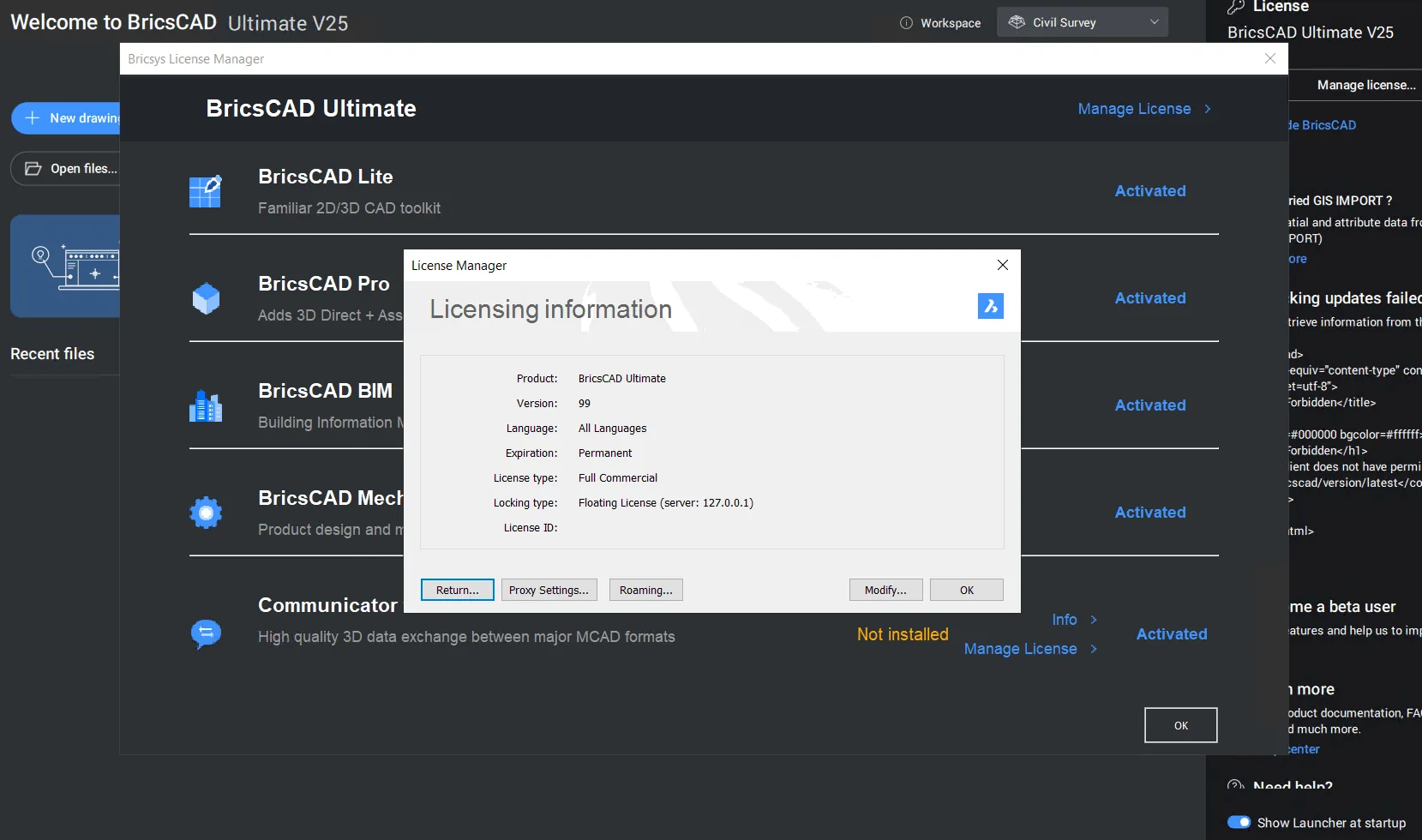Click the Full Commercial license type value
The height and width of the screenshot is (840, 1422).
[618, 478]
